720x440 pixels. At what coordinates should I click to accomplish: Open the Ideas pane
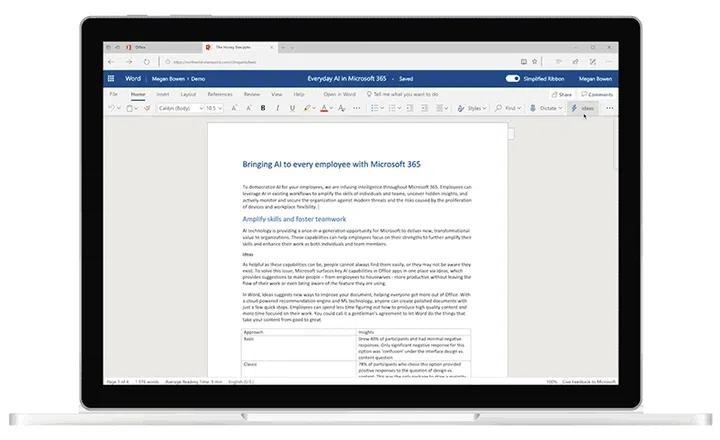click(x=583, y=108)
